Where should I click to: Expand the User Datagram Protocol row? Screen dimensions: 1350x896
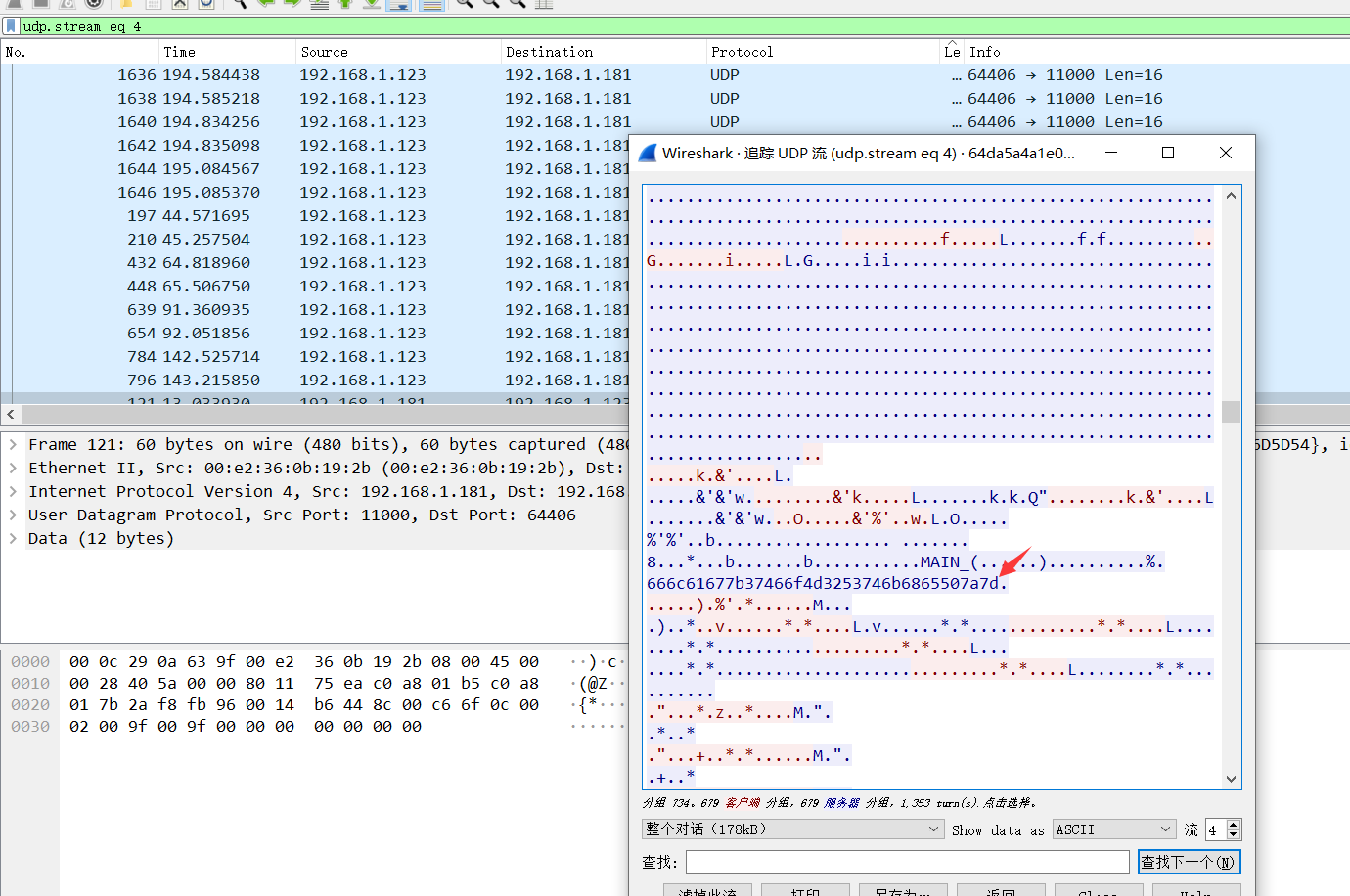click(13, 515)
